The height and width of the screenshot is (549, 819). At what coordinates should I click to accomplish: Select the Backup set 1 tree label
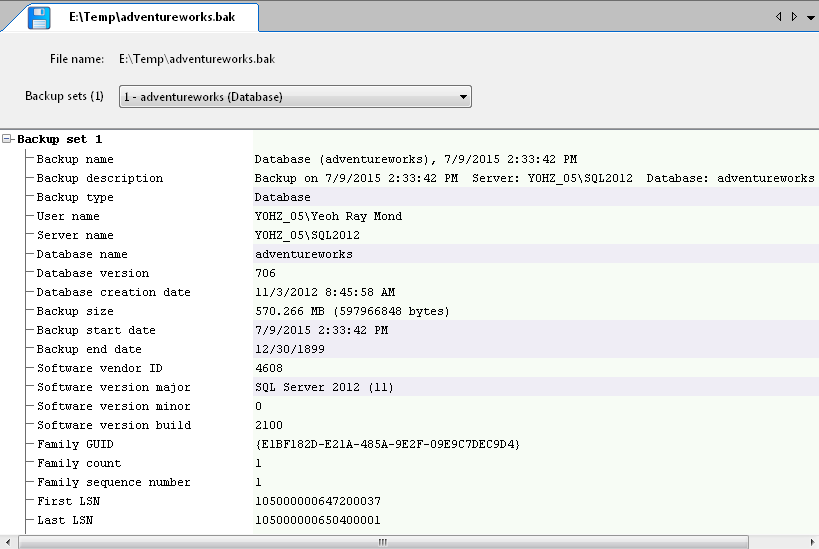click(60, 139)
